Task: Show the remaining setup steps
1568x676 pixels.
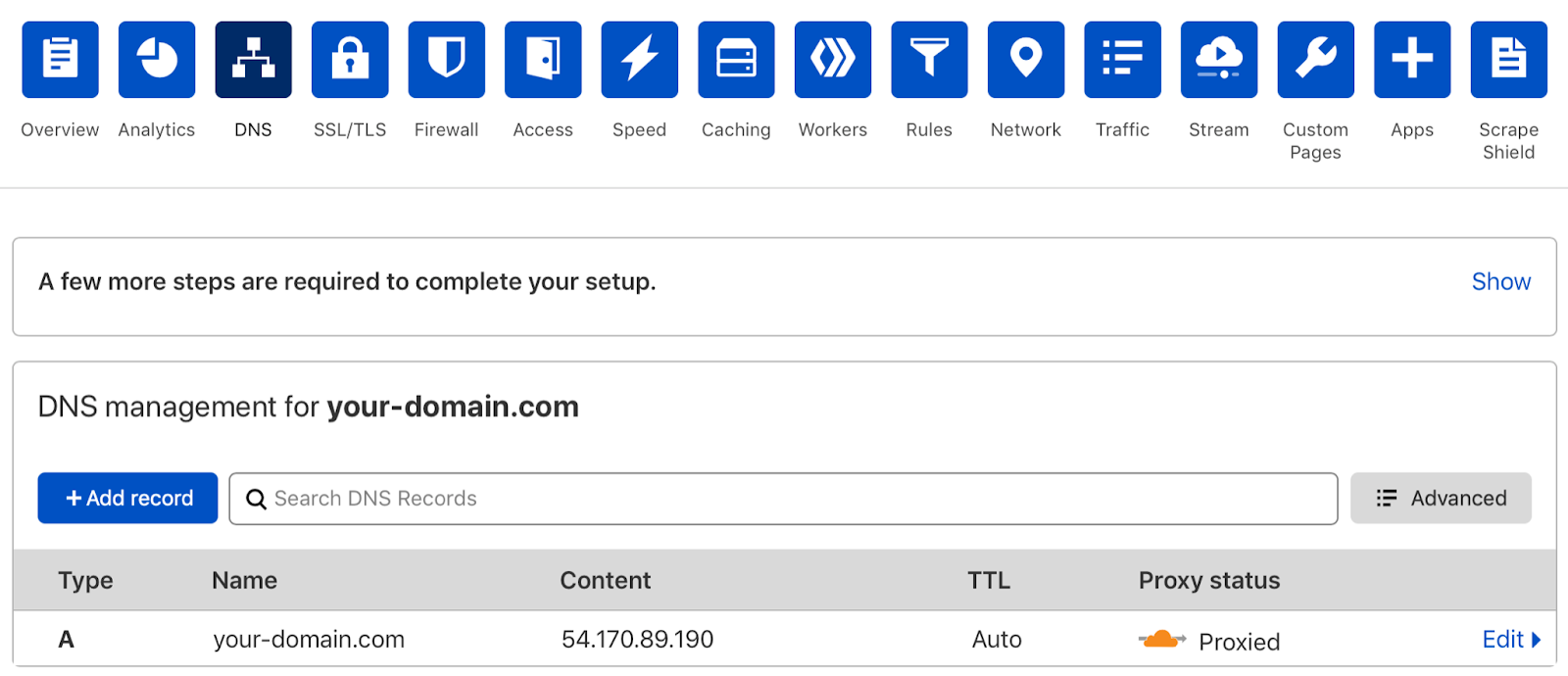Action: coord(1500,282)
